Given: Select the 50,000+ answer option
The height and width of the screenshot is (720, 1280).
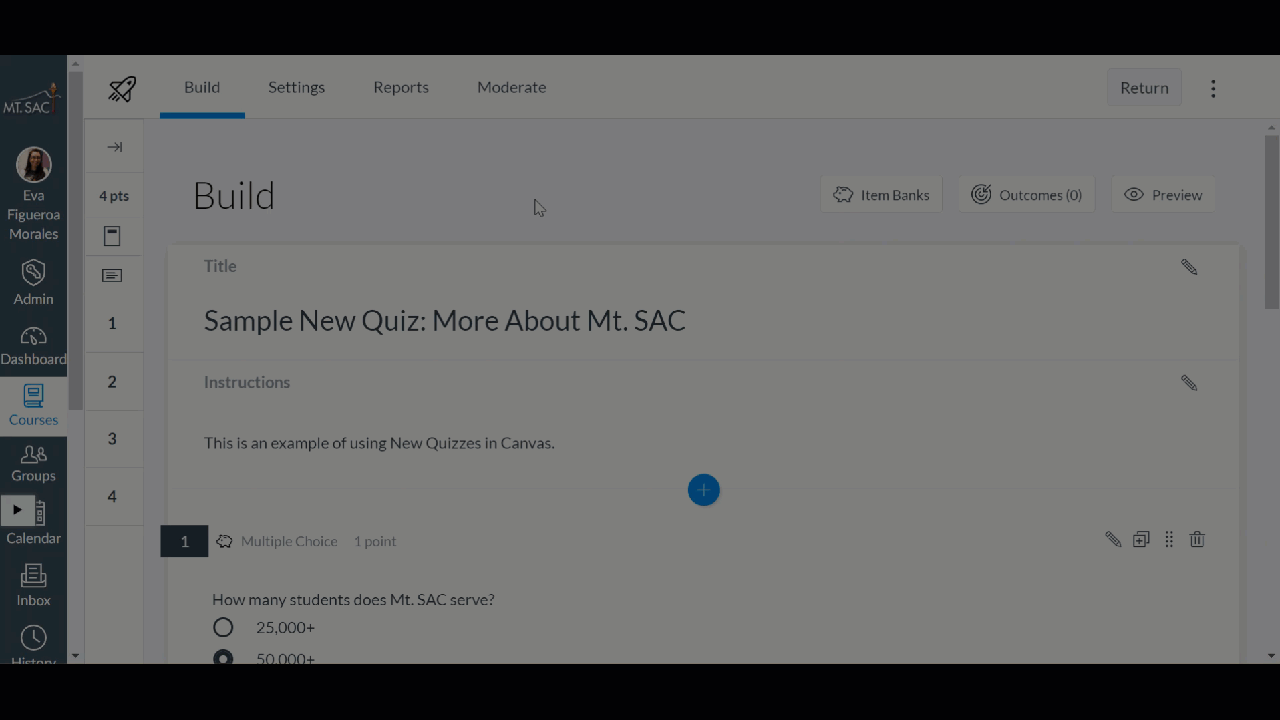Looking at the screenshot, I should coord(223,657).
